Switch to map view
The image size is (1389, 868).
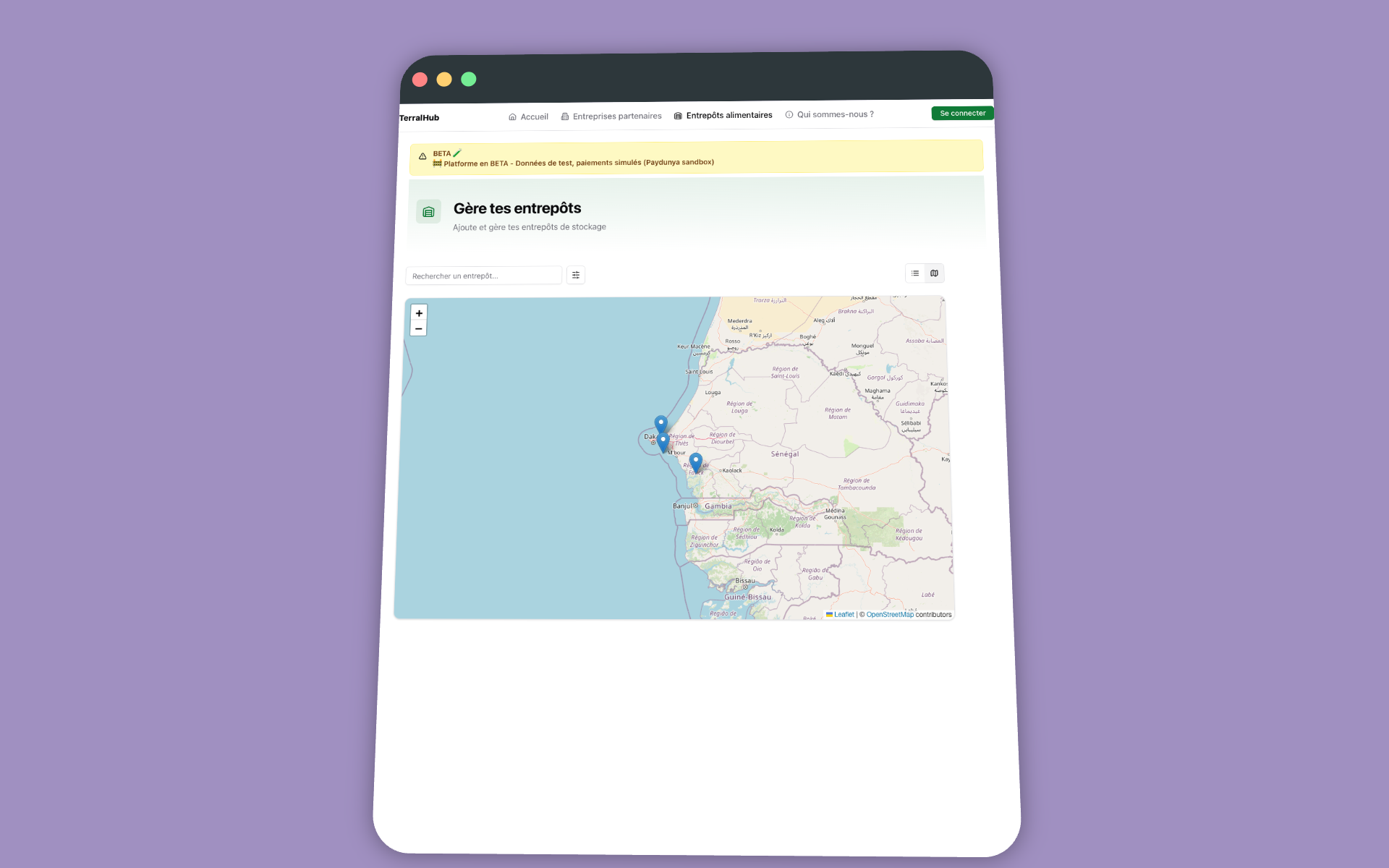coord(934,273)
